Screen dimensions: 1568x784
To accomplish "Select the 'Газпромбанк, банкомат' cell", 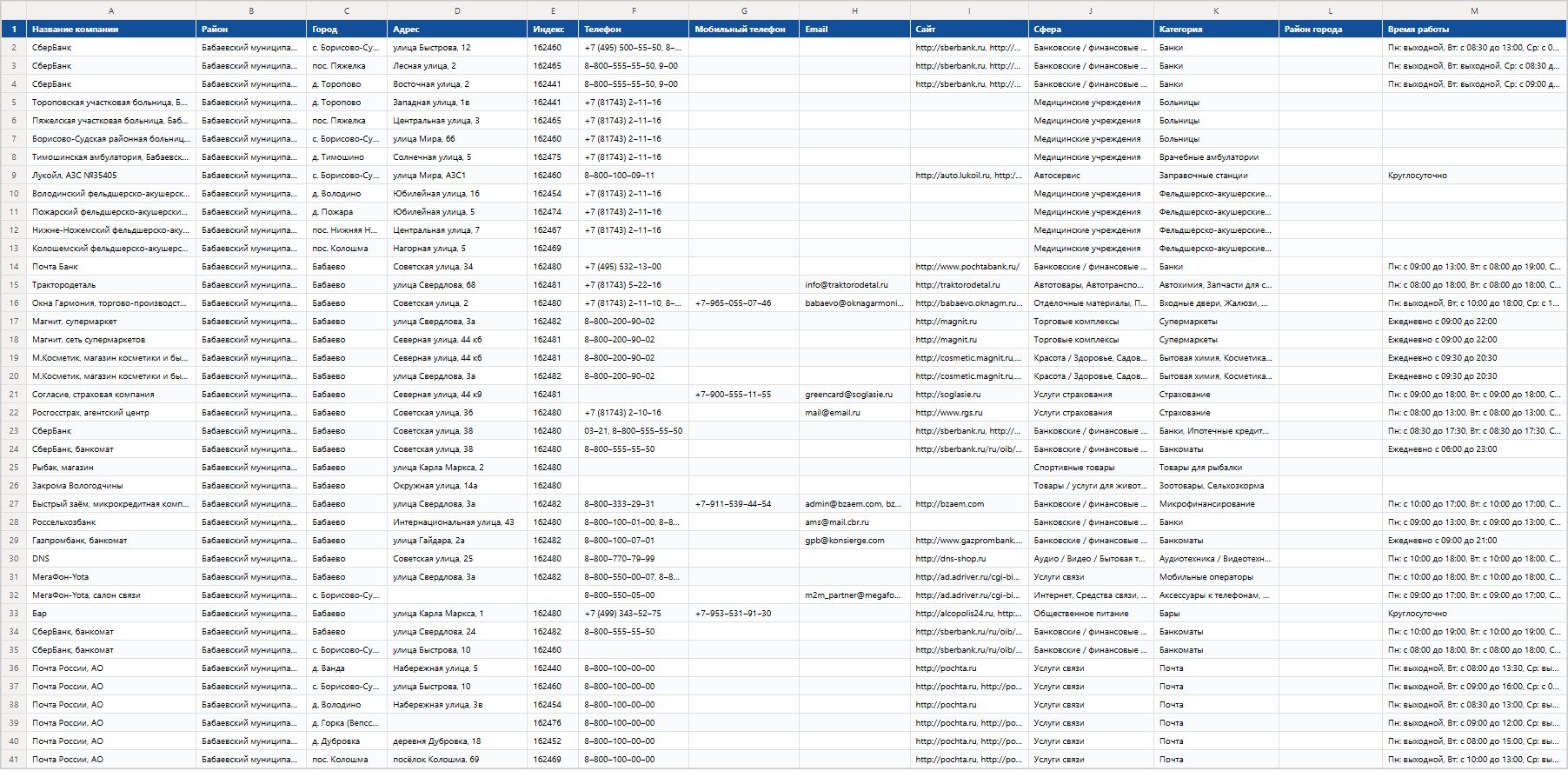I will pyautogui.click(x=111, y=541).
